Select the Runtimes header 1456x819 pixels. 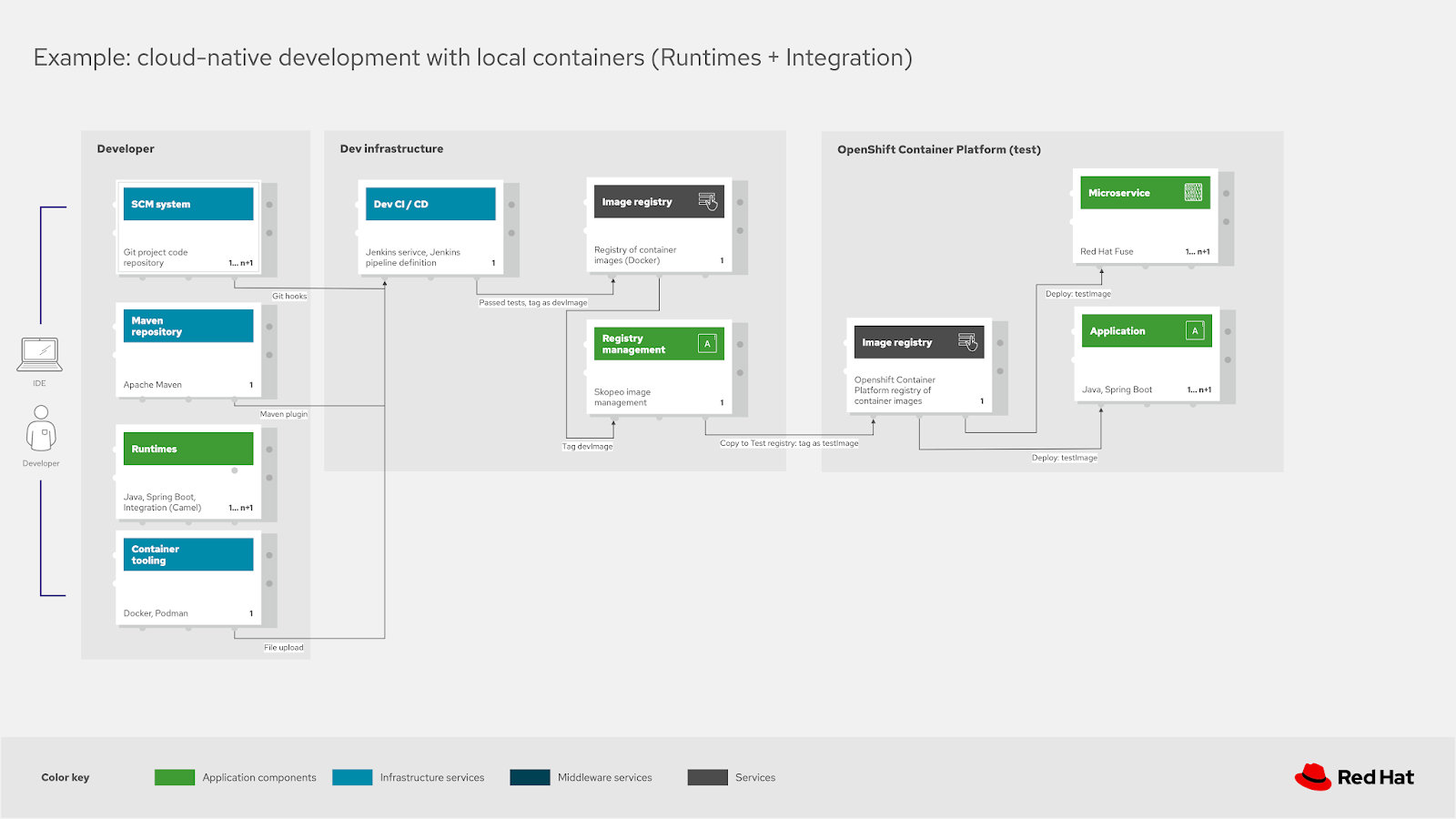(188, 449)
